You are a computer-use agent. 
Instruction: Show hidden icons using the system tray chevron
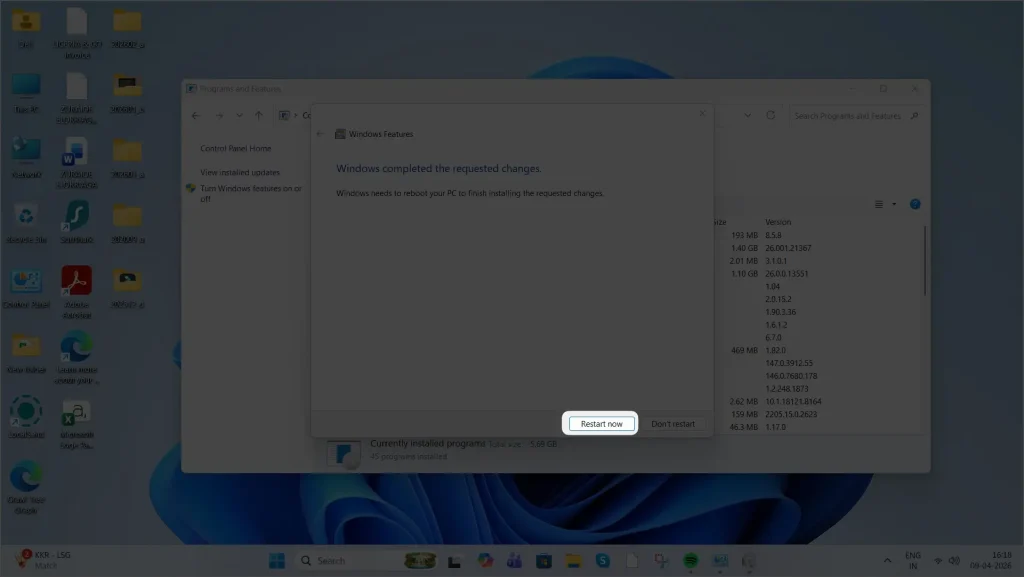(889, 561)
